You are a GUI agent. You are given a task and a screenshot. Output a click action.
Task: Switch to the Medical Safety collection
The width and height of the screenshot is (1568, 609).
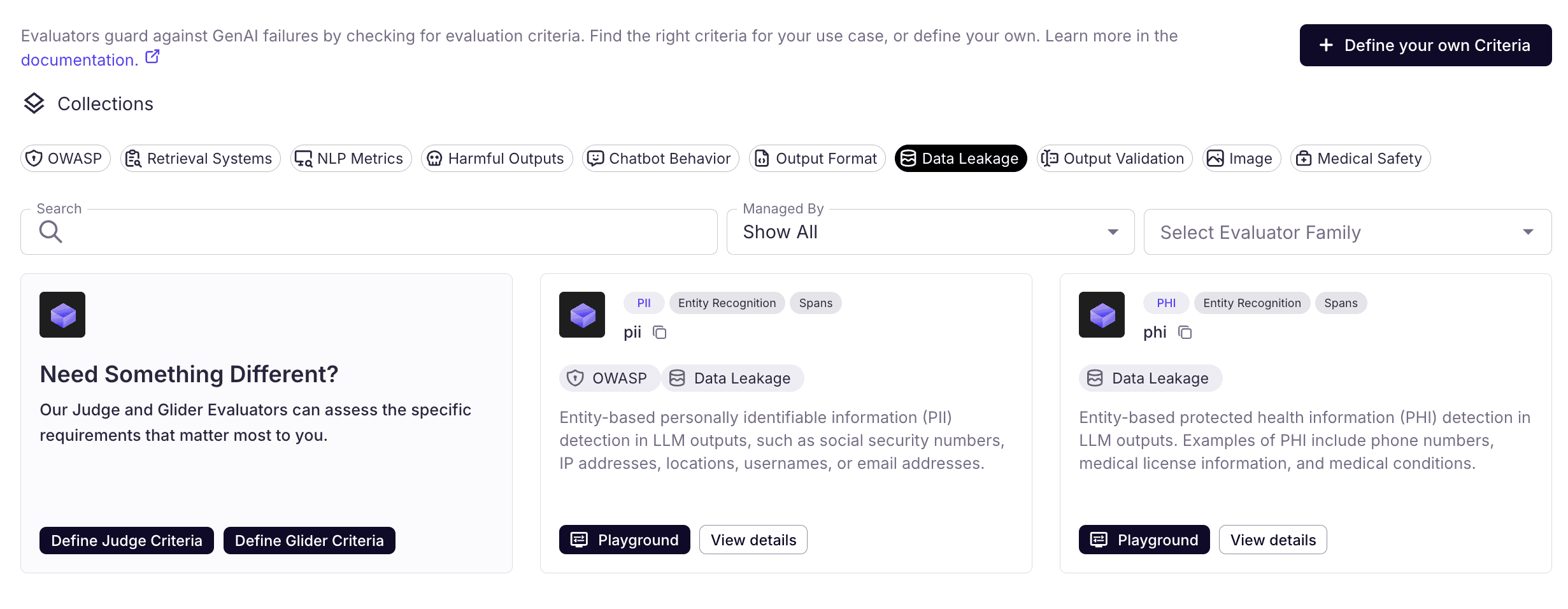[x=1360, y=159]
